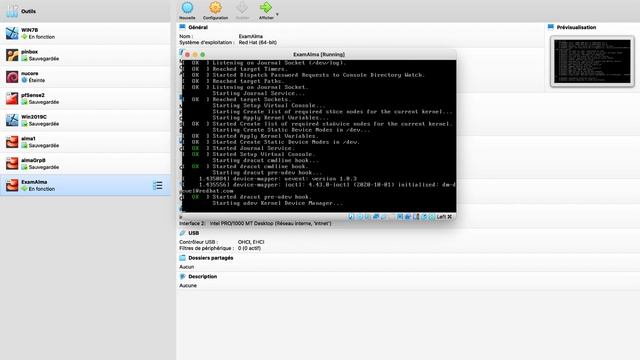Select the WIN7B virtual machine icon
Screen dimensions: 640x360
point(12,33)
